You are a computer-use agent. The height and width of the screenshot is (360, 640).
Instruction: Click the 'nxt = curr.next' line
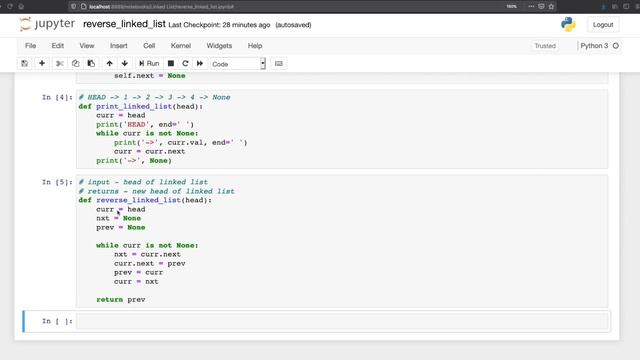147,254
